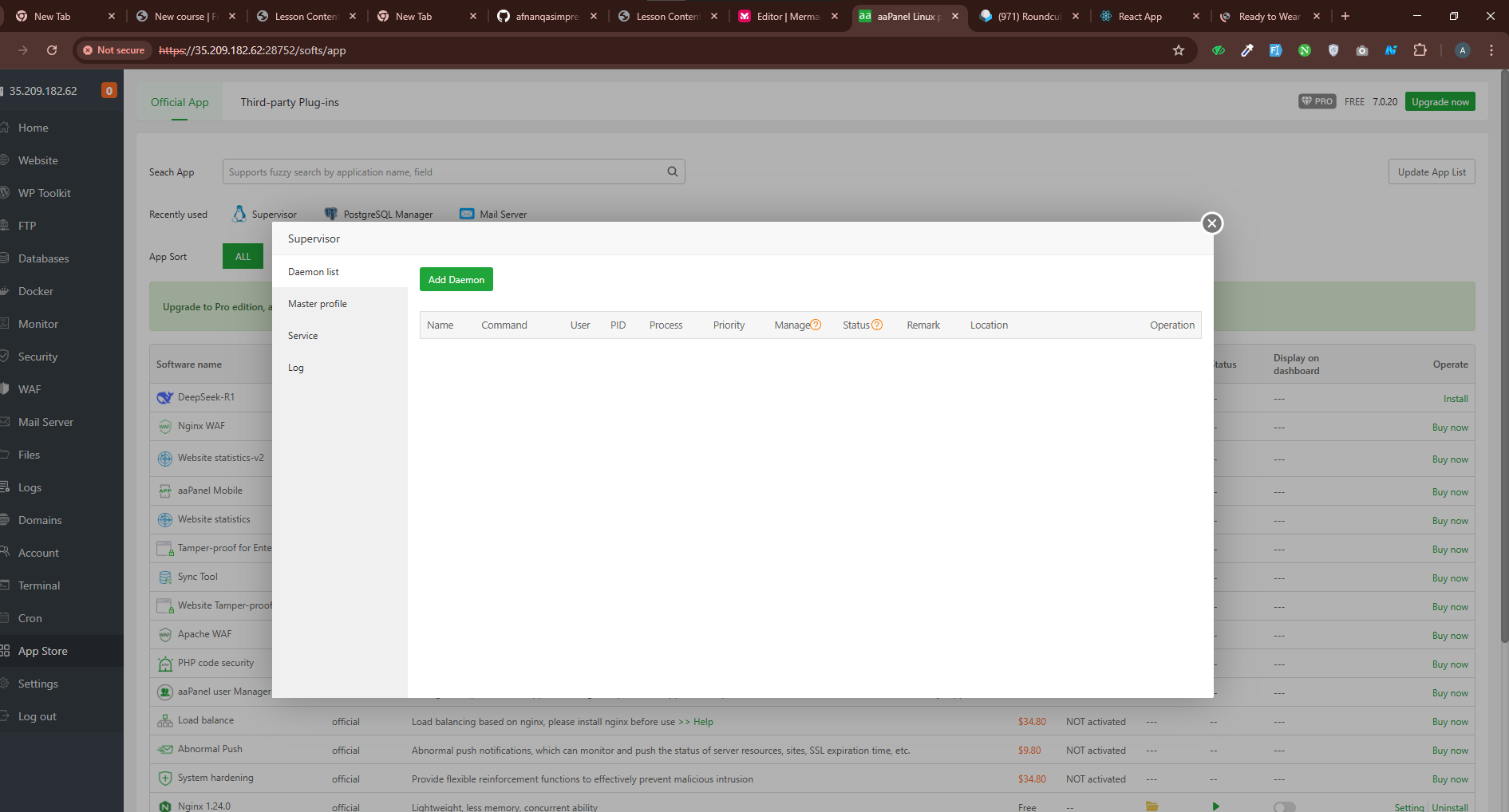Image resolution: width=1509 pixels, height=812 pixels.
Task: Click the Nginx 1.24.0 folder icon
Action: tap(1152, 806)
